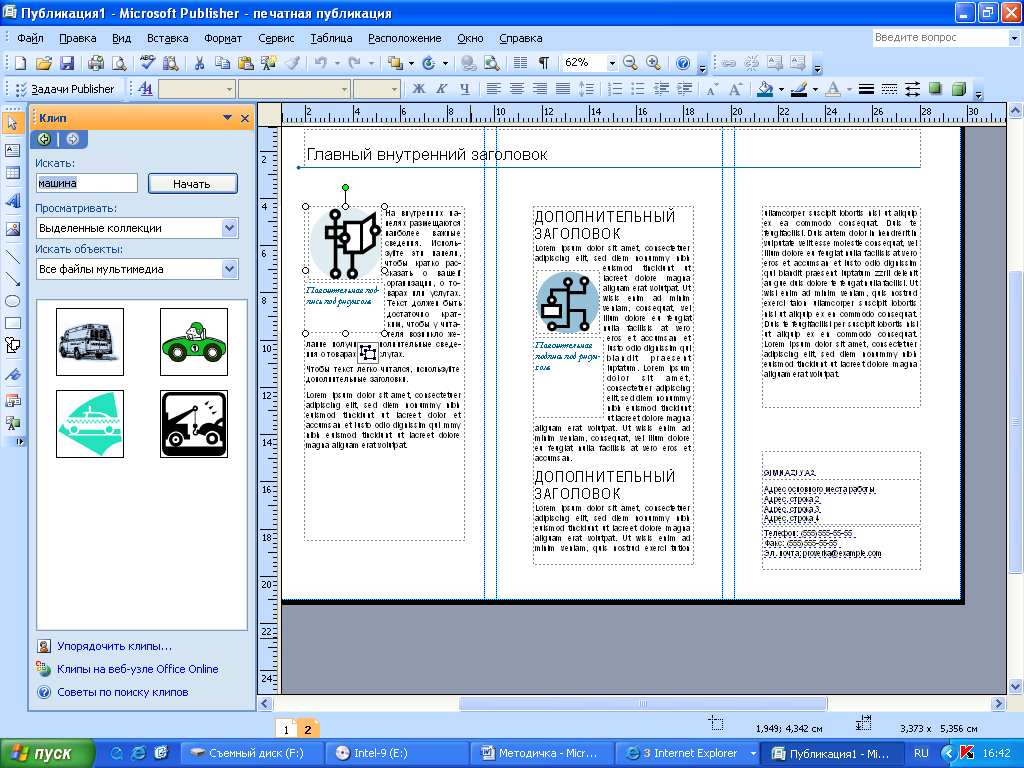Open the line color dropdown arrow
This screenshot has height=768, width=1024.
tap(815, 89)
